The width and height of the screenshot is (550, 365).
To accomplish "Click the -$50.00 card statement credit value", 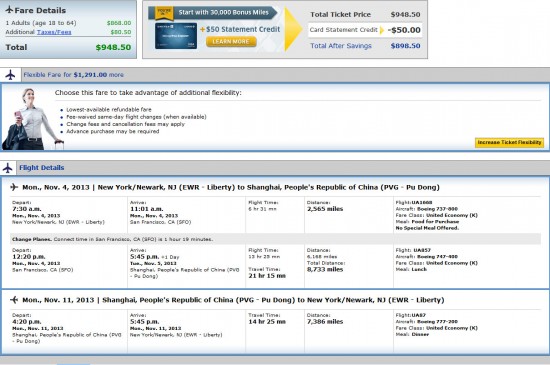I will 404,30.
